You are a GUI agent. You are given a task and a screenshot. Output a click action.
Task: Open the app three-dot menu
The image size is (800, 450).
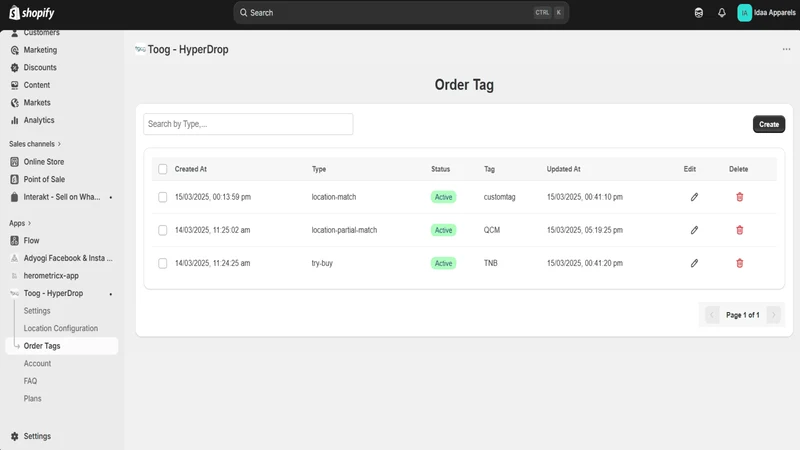click(786, 49)
